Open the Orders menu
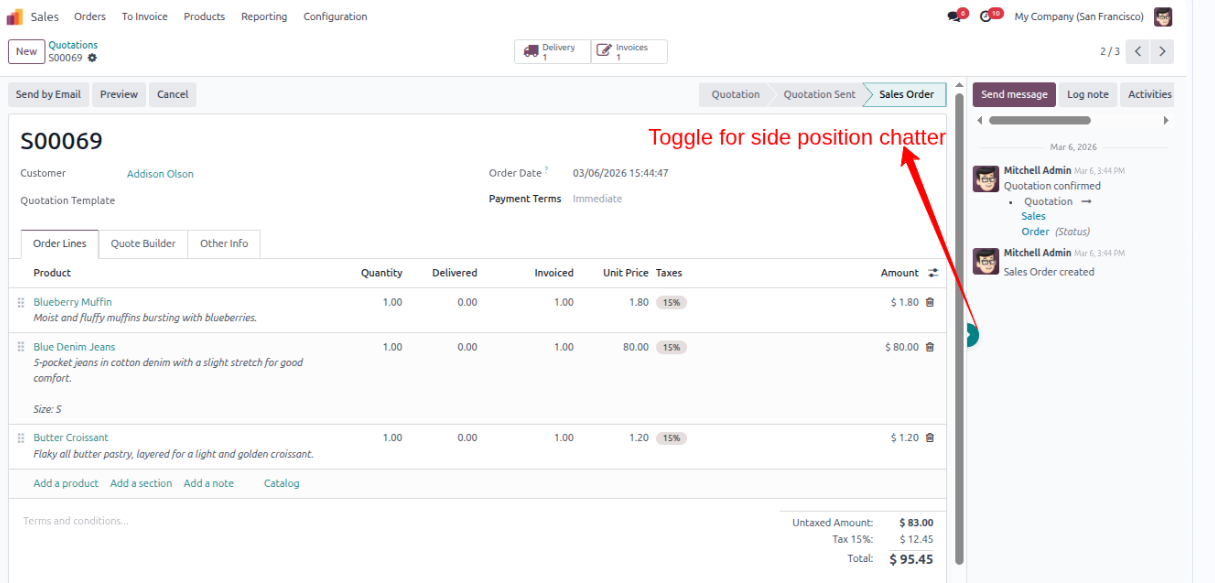The height and width of the screenshot is (583, 1215). (x=90, y=16)
